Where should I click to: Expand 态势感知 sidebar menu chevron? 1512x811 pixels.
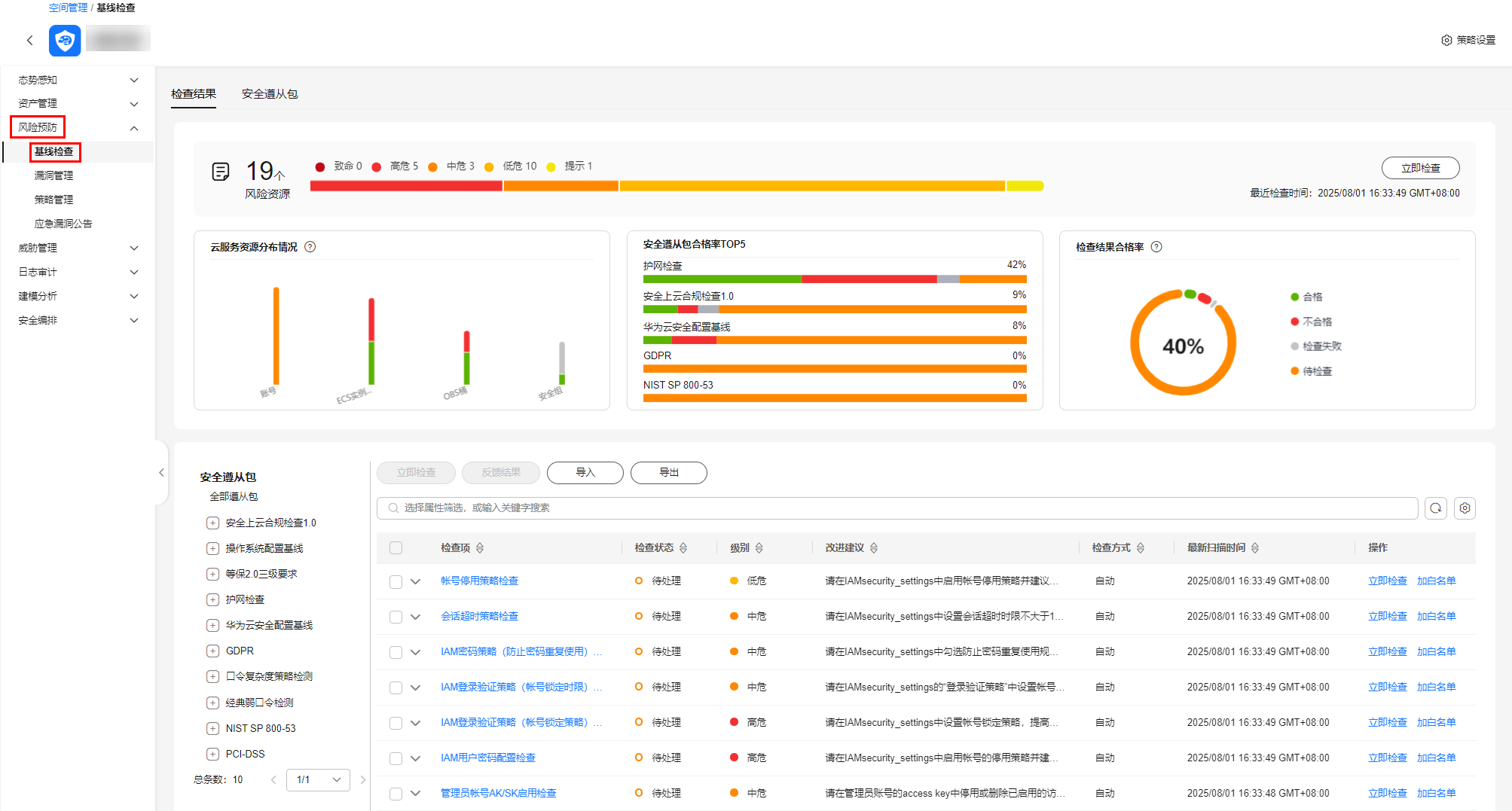point(134,80)
